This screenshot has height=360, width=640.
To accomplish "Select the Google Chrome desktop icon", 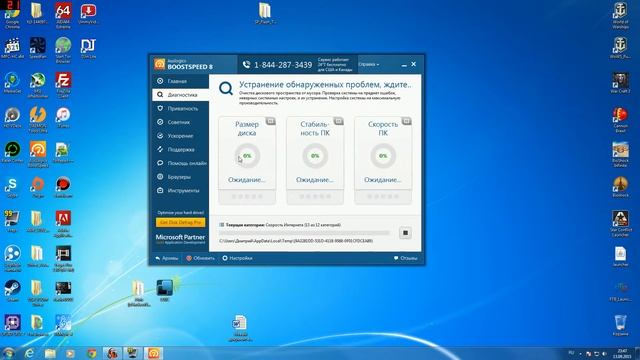I will point(12,15).
